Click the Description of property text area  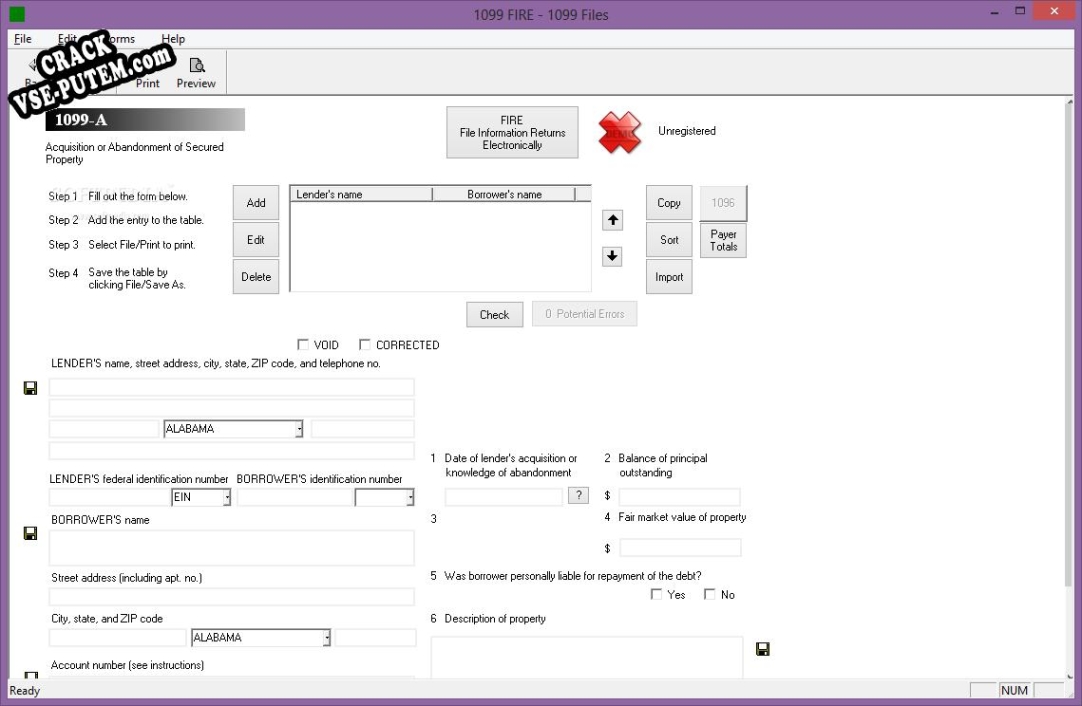coord(587,658)
